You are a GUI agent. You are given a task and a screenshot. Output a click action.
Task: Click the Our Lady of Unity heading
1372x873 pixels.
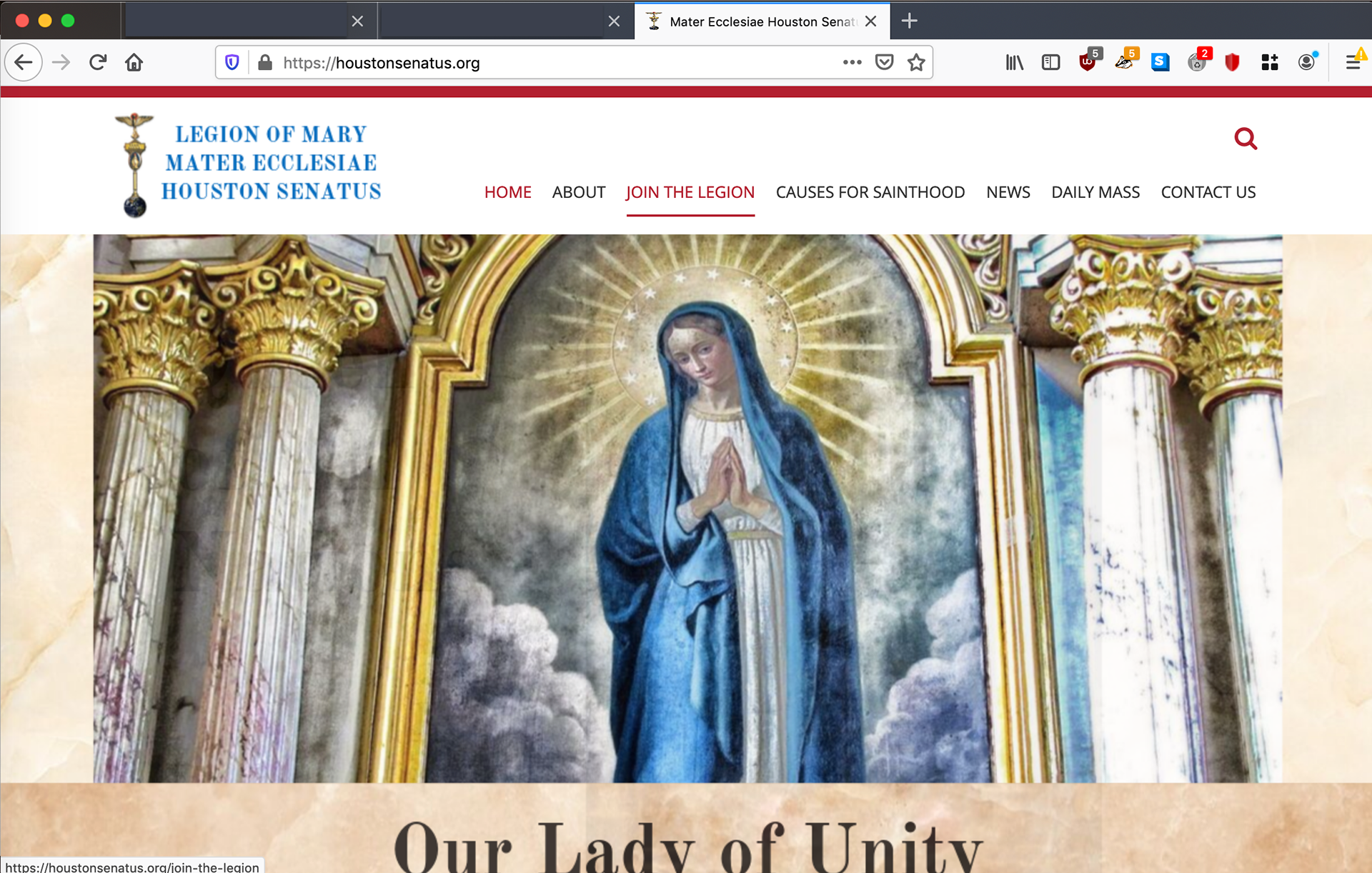688,848
